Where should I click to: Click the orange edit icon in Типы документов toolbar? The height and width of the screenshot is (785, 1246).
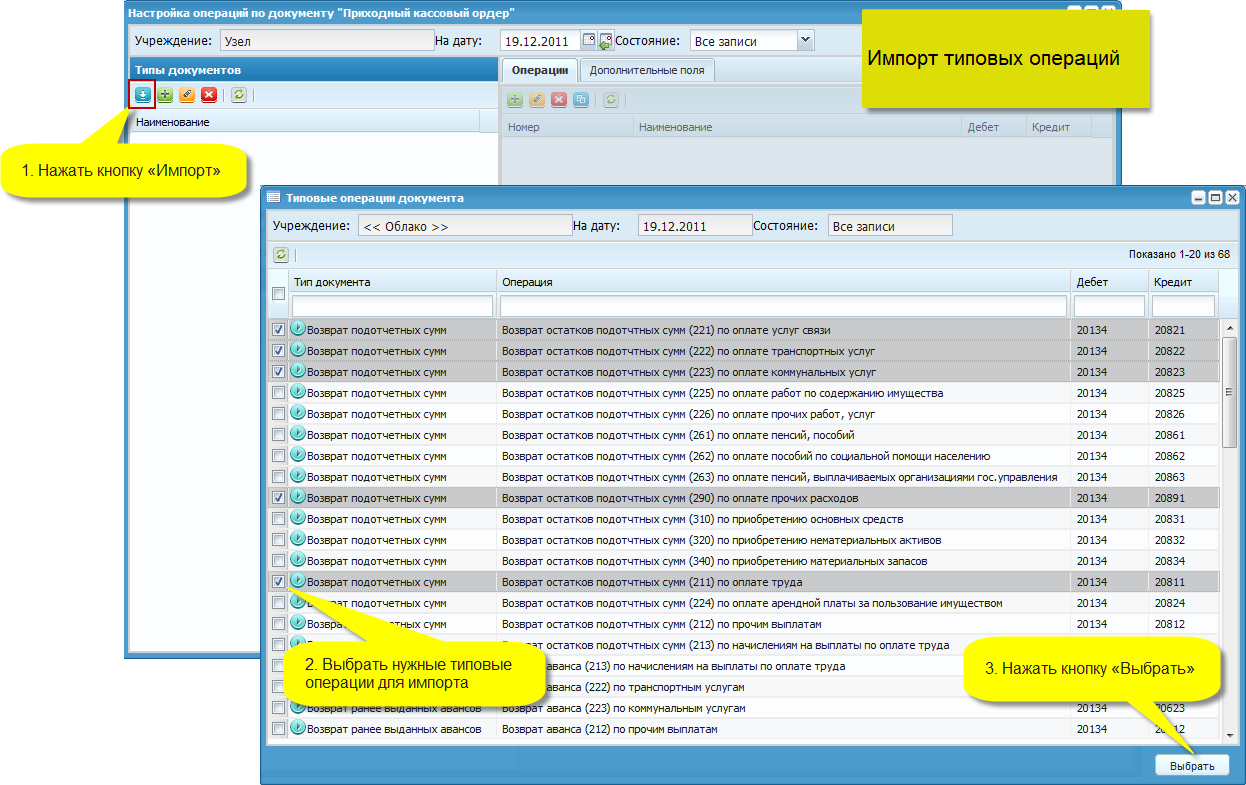(x=187, y=95)
